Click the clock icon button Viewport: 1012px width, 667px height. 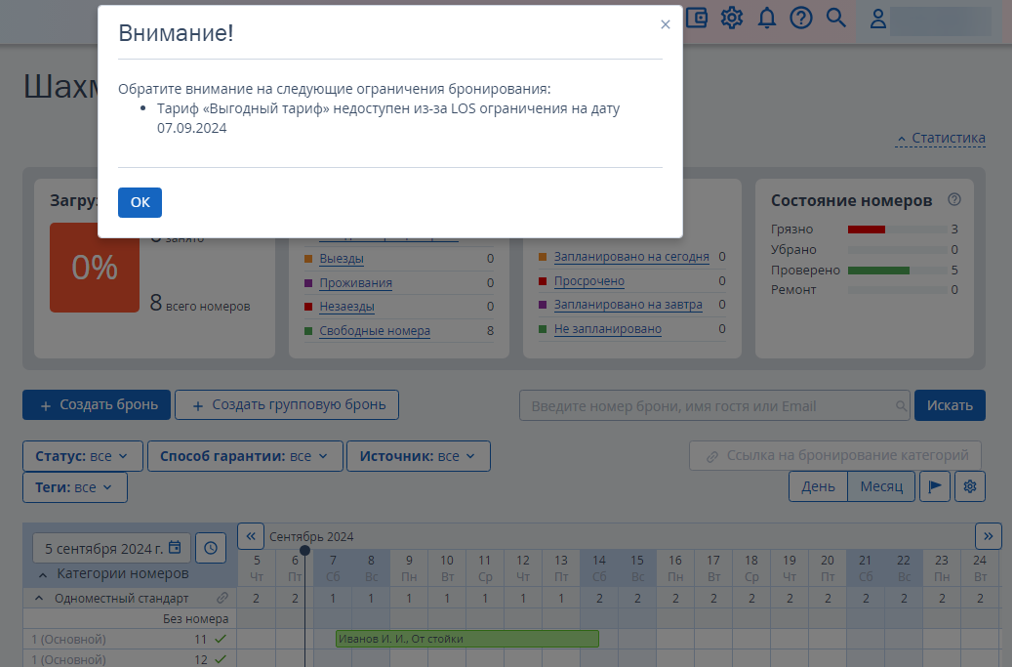(x=210, y=548)
